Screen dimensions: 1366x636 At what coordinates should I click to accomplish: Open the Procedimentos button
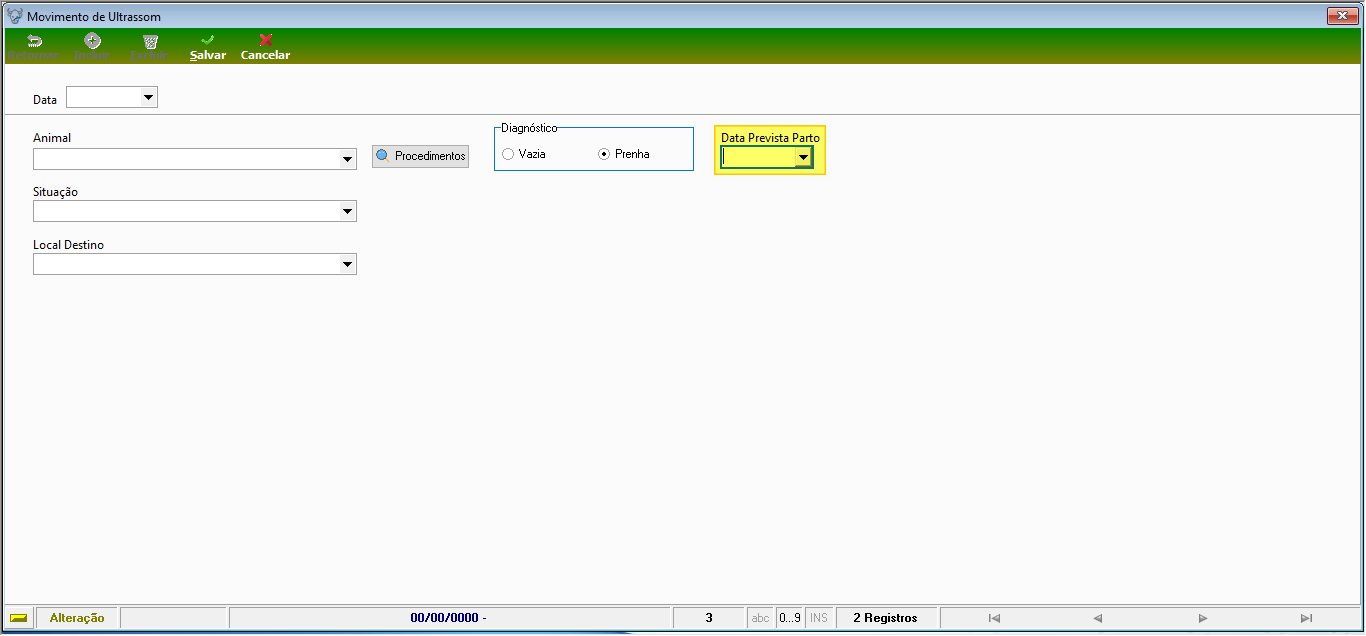[420, 156]
